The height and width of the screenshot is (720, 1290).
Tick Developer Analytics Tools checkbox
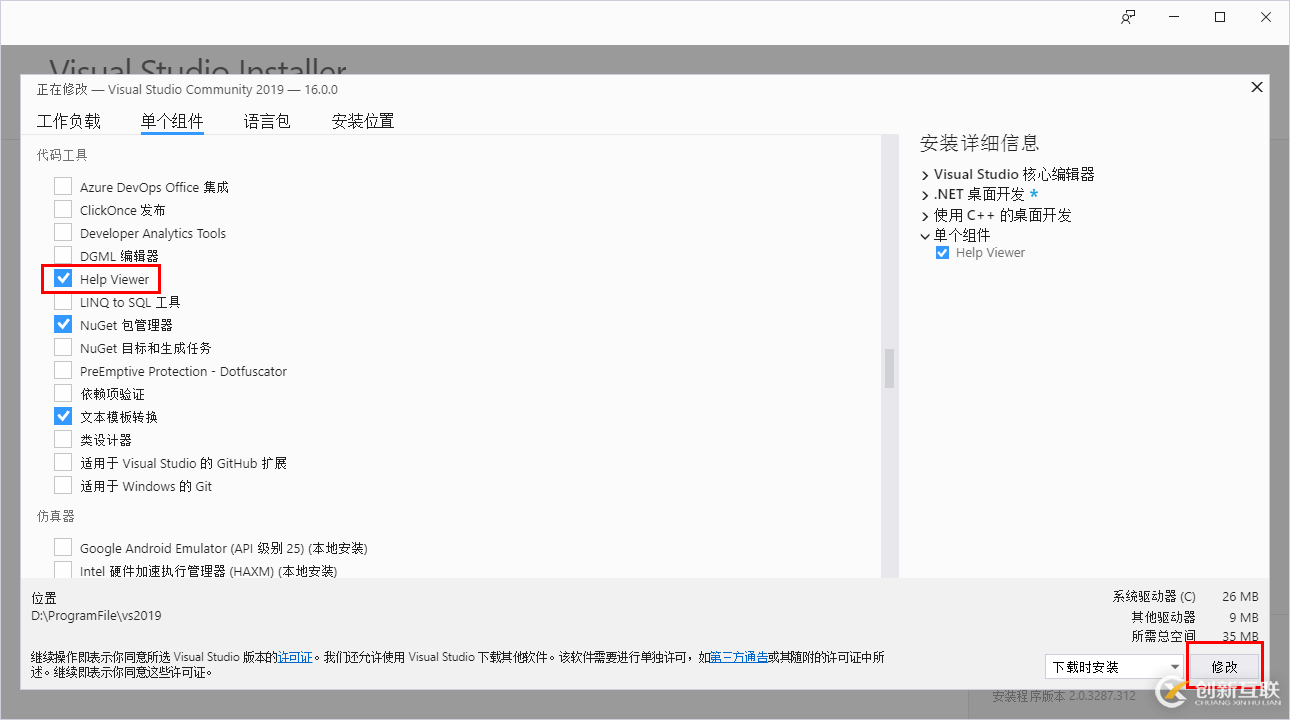[63, 232]
